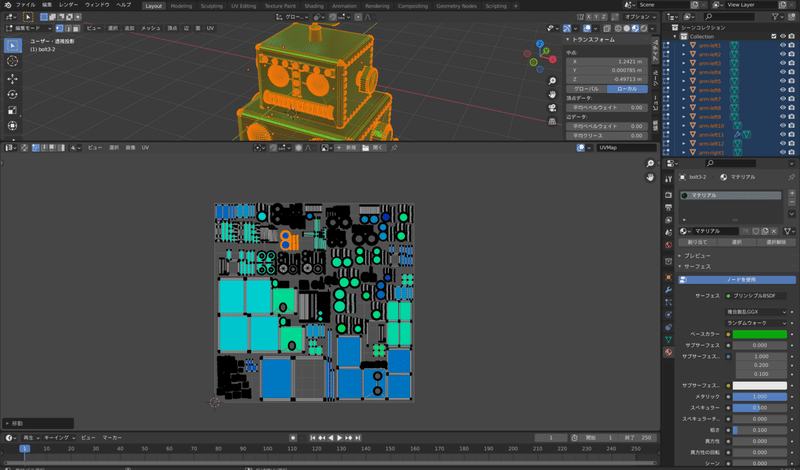Click the camera view gizmo in viewport
The width and height of the screenshot is (800, 470).
(552, 109)
